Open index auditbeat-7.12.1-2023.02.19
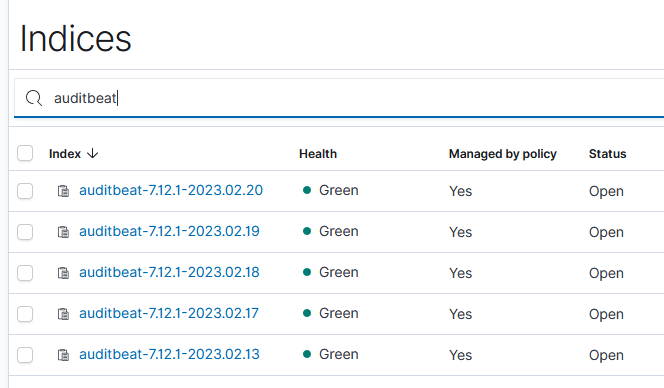This screenshot has height=388, width=664. (169, 231)
